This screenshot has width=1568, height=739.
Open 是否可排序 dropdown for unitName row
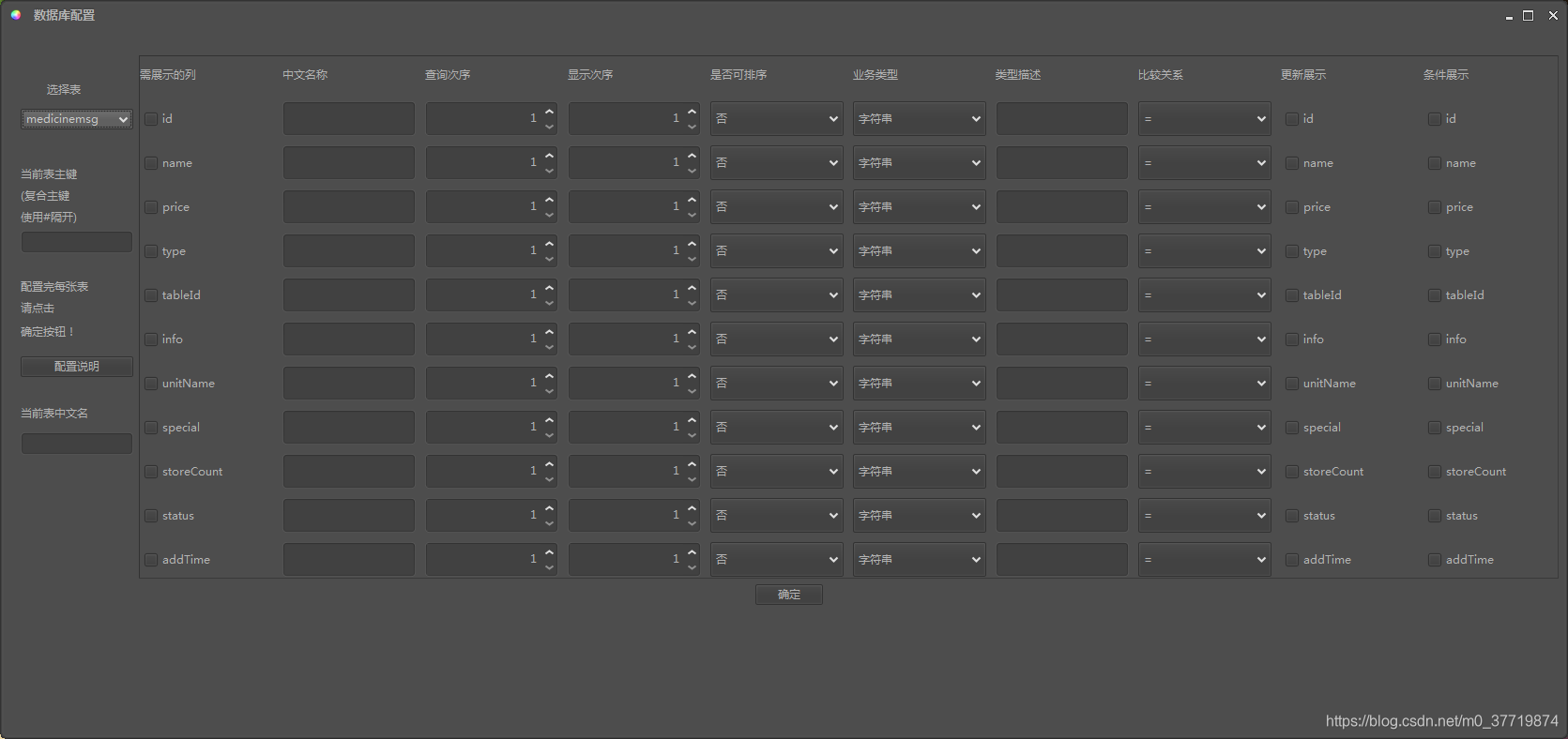(776, 384)
